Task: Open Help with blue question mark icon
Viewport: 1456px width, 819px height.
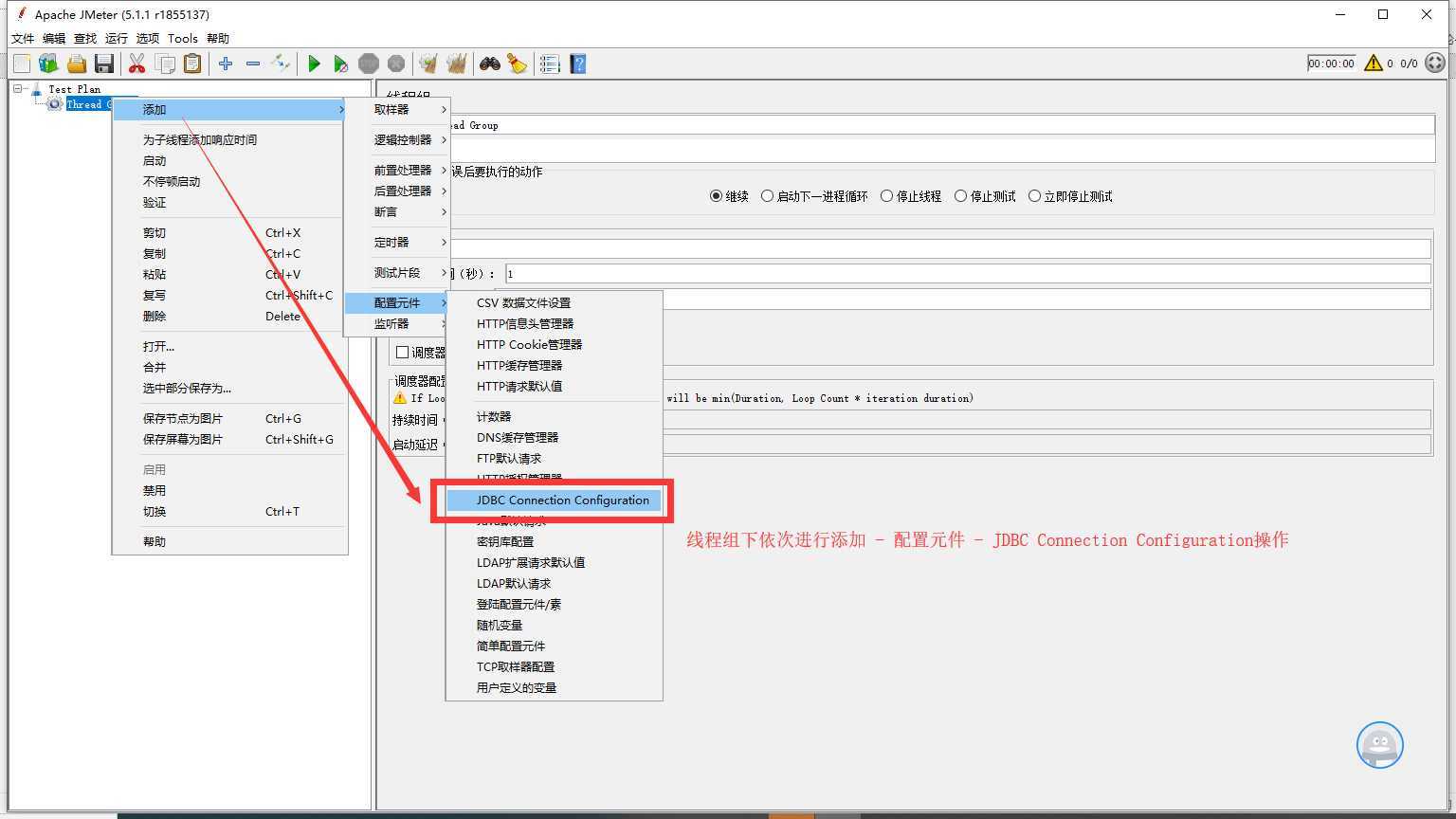Action: (577, 64)
